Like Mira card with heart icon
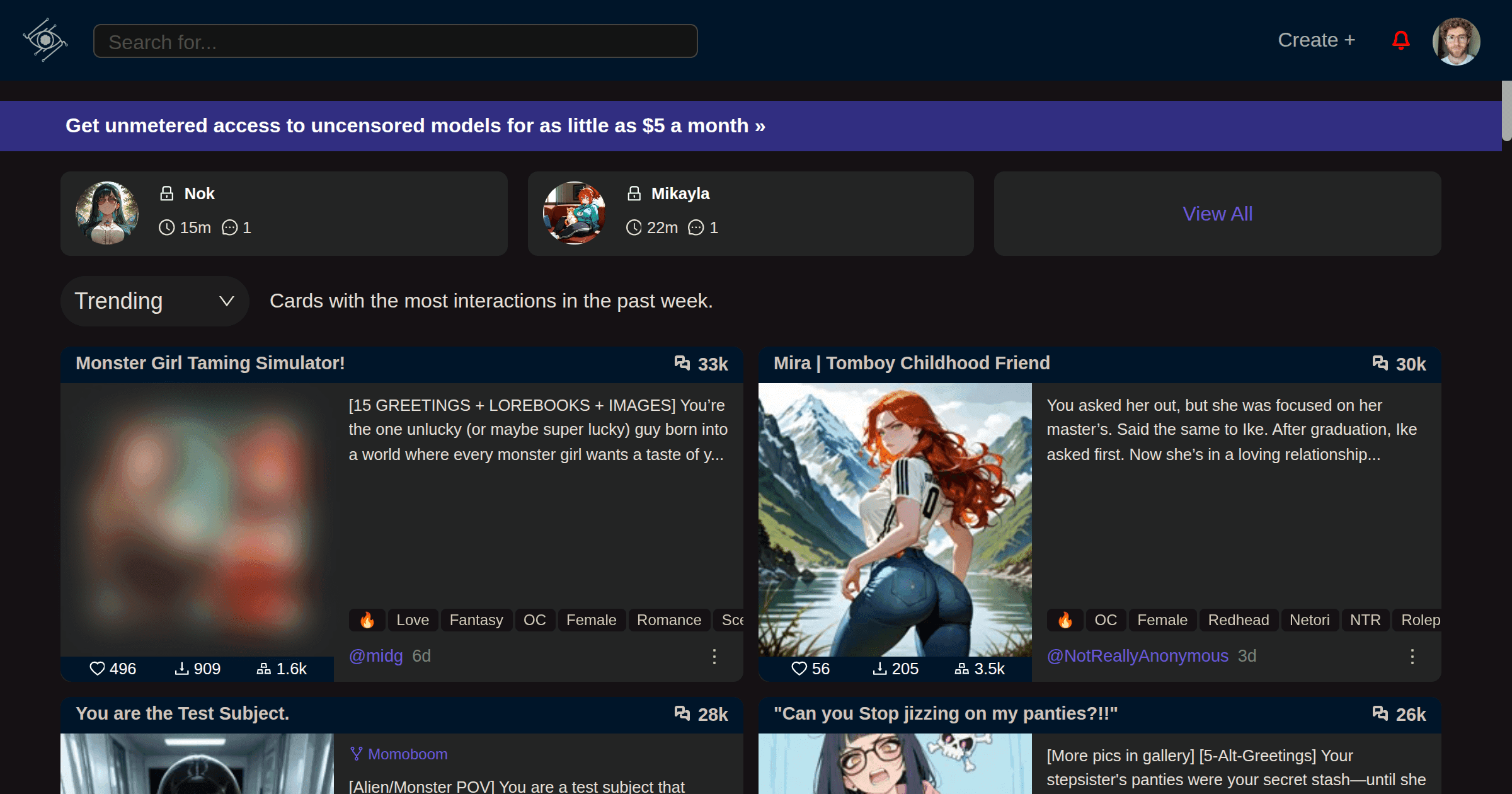The image size is (1512, 794). [799, 669]
